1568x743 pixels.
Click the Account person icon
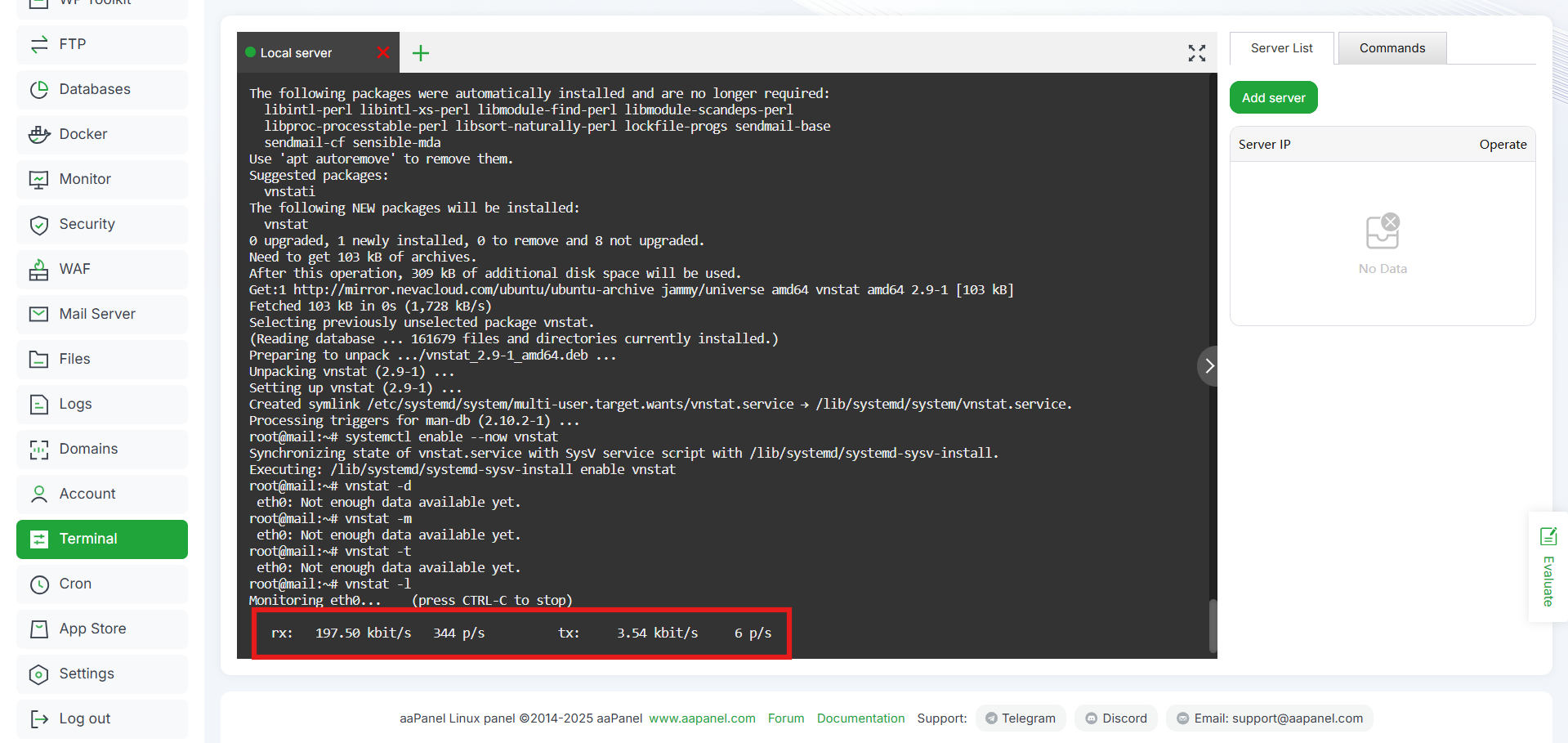(39, 494)
